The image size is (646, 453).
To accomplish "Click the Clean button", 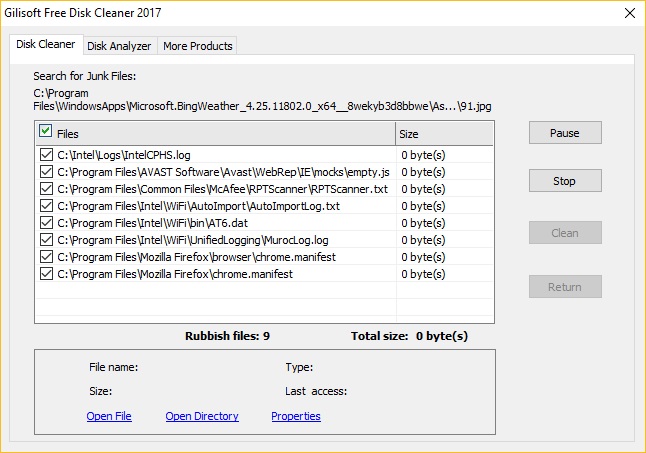I will [565, 233].
